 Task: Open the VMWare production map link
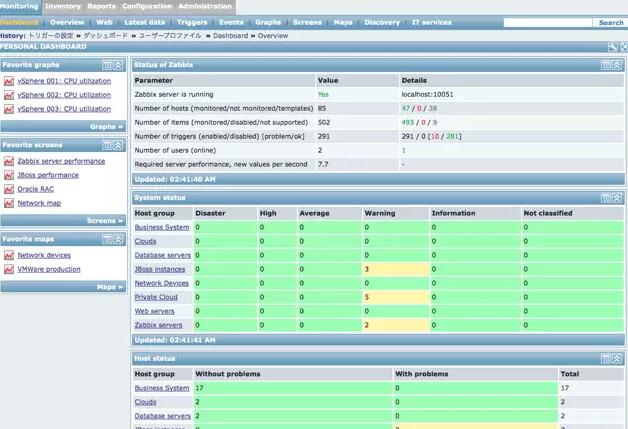49,269
